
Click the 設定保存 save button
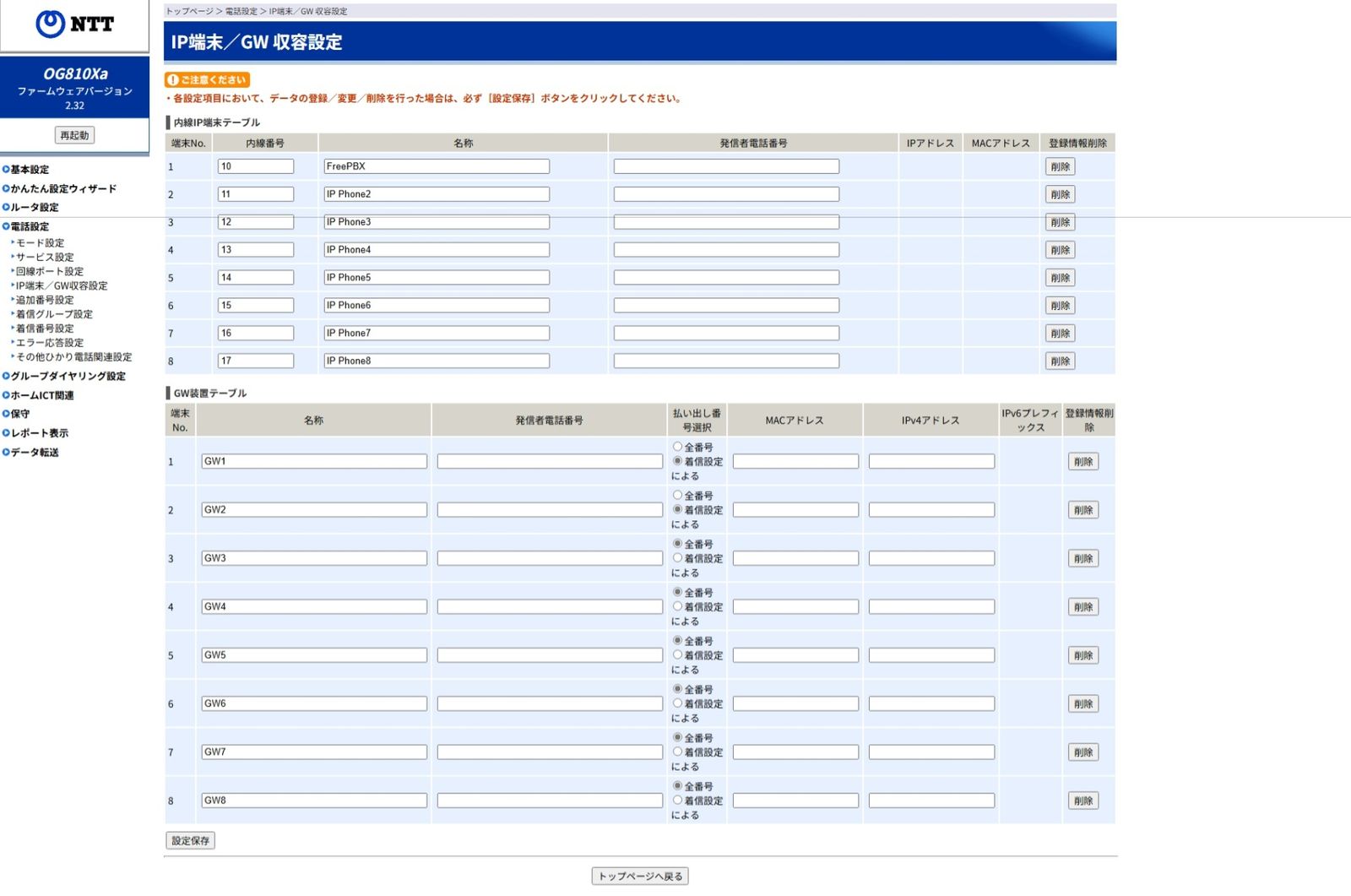190,841
